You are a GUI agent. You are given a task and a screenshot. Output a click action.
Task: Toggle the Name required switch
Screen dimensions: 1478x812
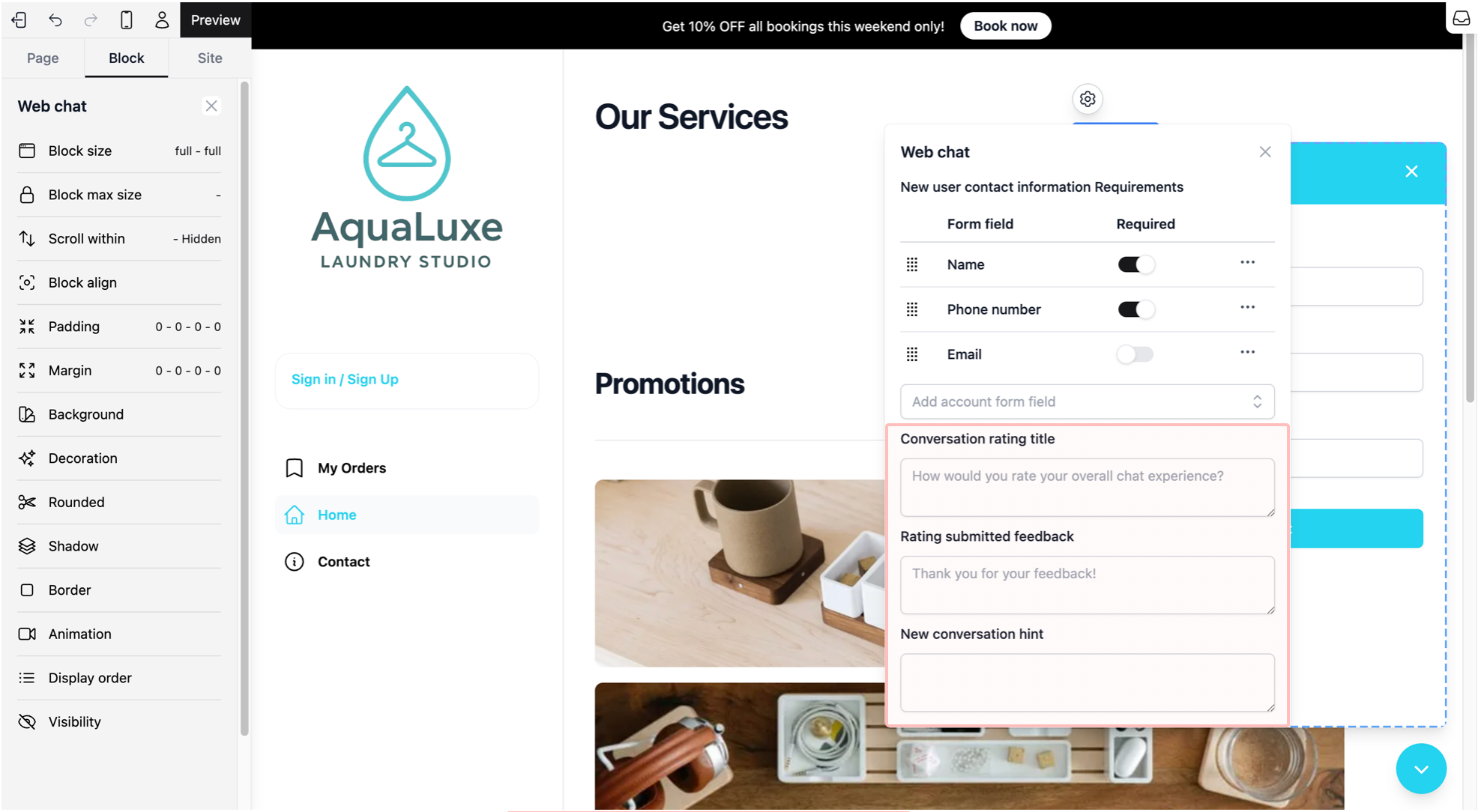[1135, 264]
